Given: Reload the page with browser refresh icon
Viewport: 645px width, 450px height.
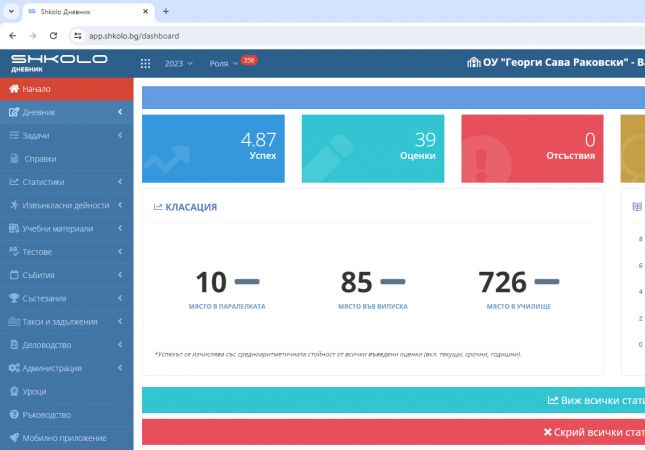Looking at the screenshot, I should pyautogui.click(x=53, y=35).
